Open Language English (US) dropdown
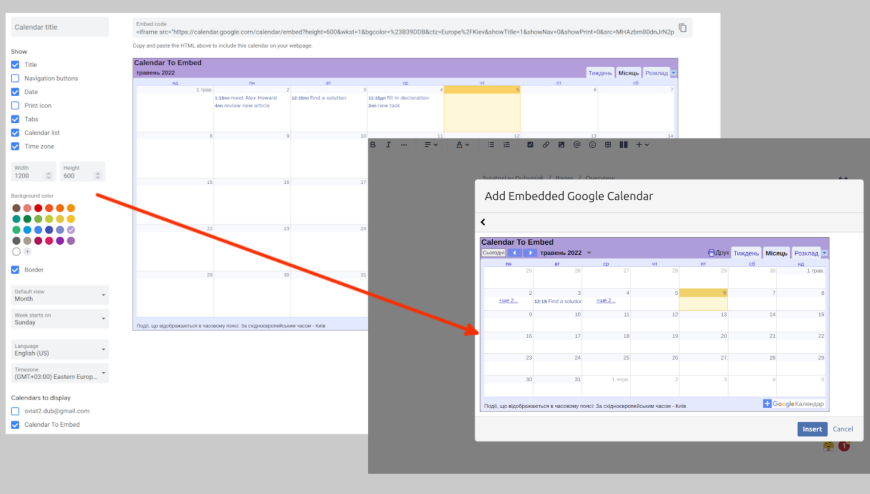Image resolution: width=870 pixels, height=494 pixels. click(60, 350)
